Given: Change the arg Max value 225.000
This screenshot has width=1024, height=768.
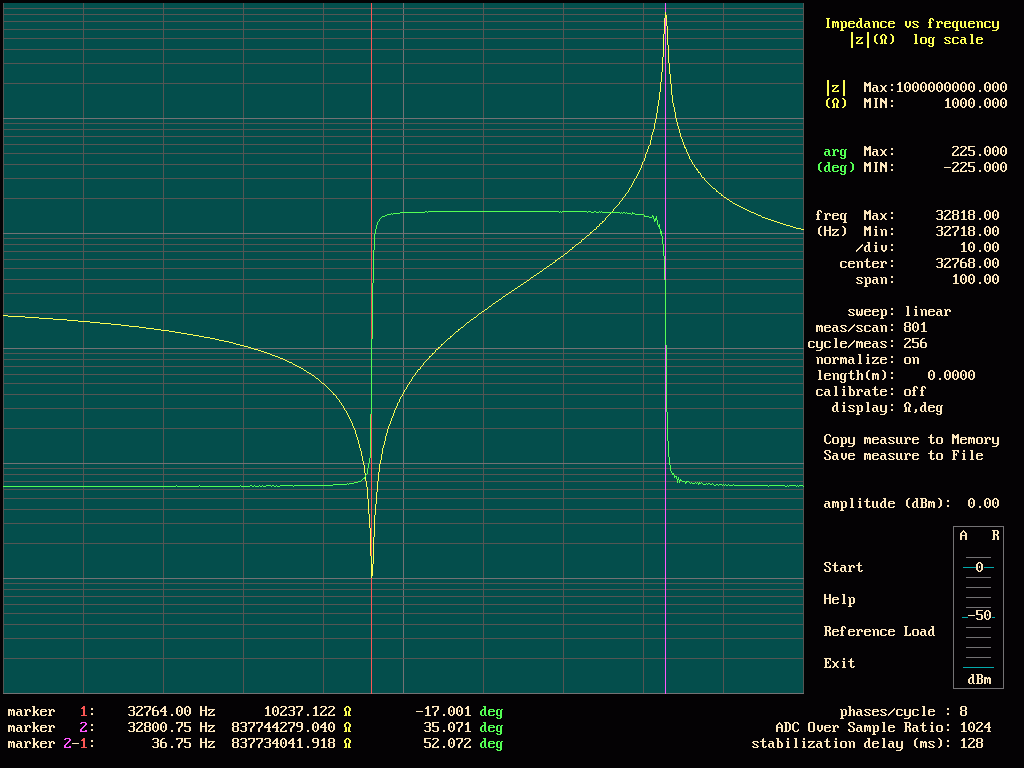Looking at the screenshot, I should tap(979, 152).
